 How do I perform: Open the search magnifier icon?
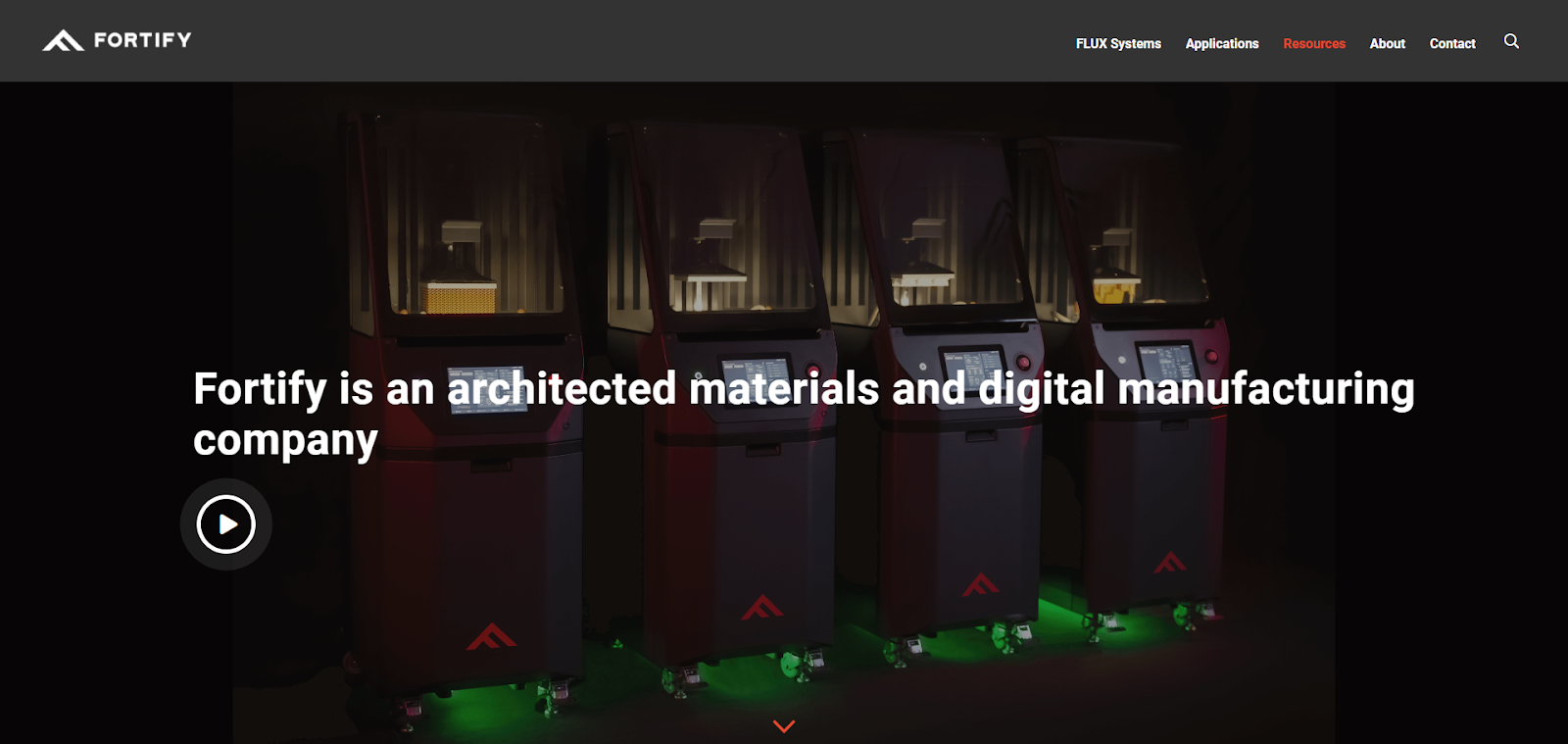(1511, 41)
